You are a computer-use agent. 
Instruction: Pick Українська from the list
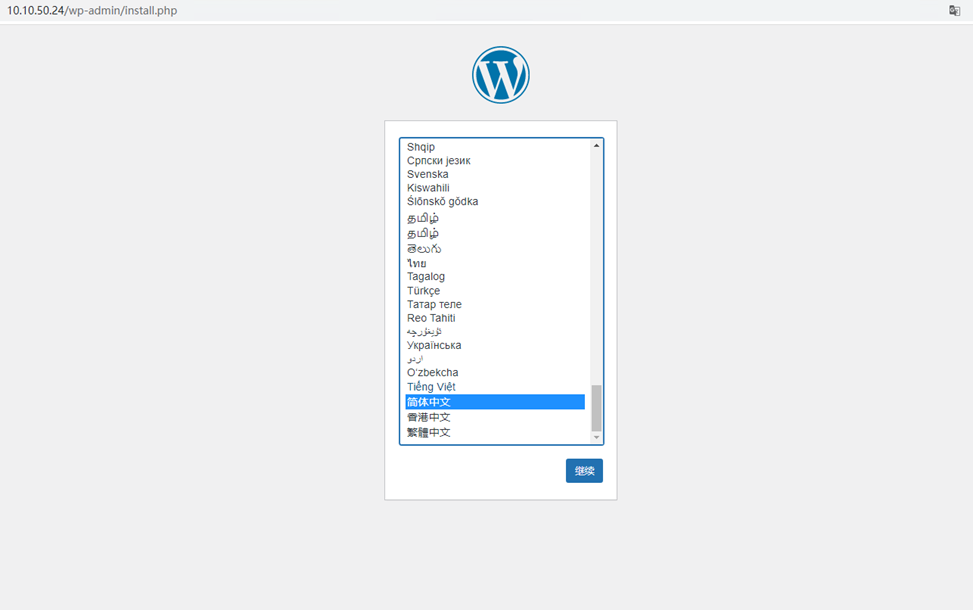(495, 345)
